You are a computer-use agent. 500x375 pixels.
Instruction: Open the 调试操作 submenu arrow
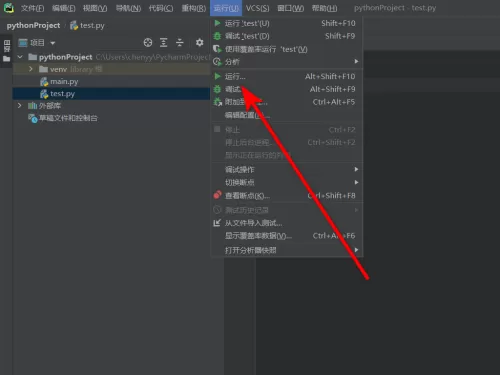pos(356,169)
